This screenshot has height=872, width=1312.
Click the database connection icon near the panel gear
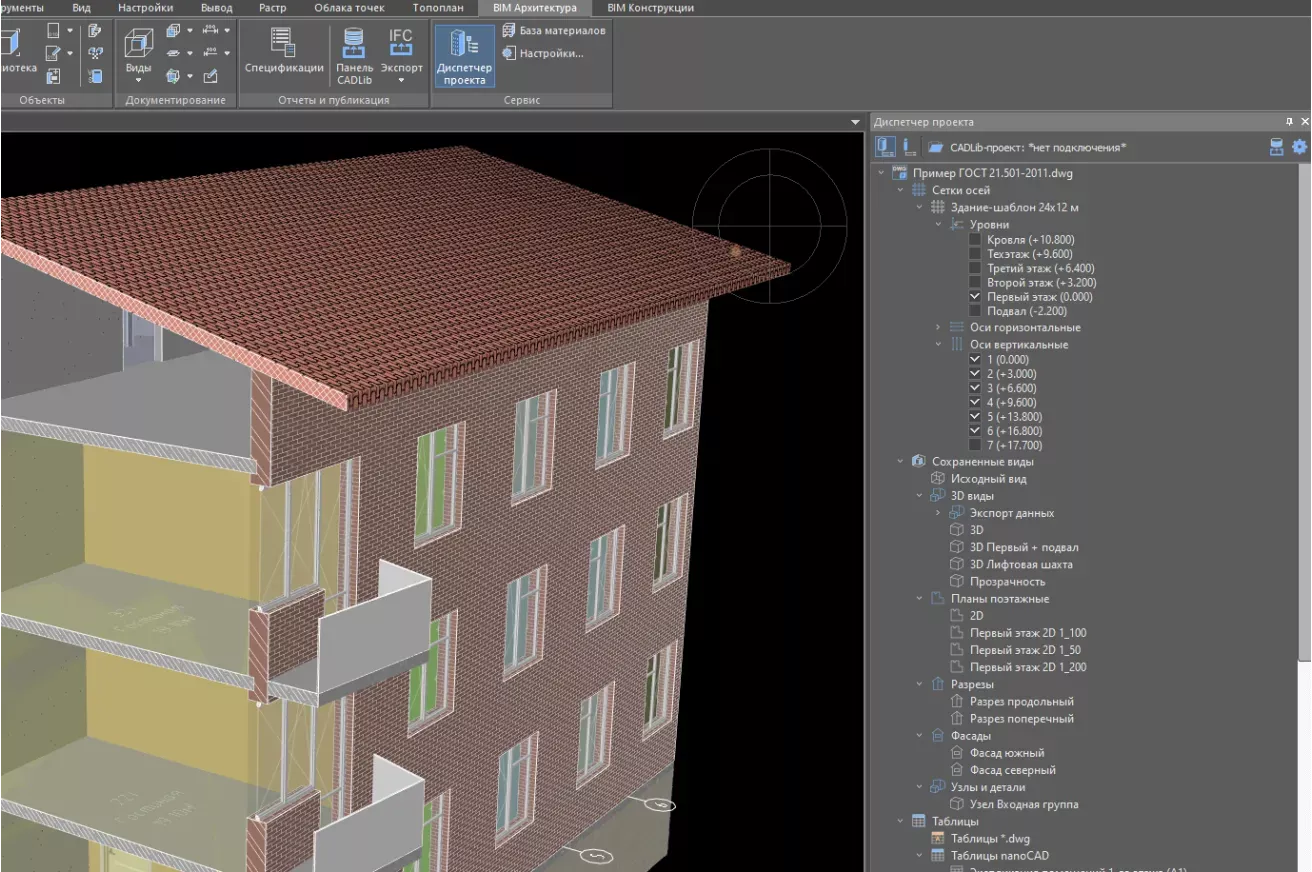click(x=1276, y=147)
